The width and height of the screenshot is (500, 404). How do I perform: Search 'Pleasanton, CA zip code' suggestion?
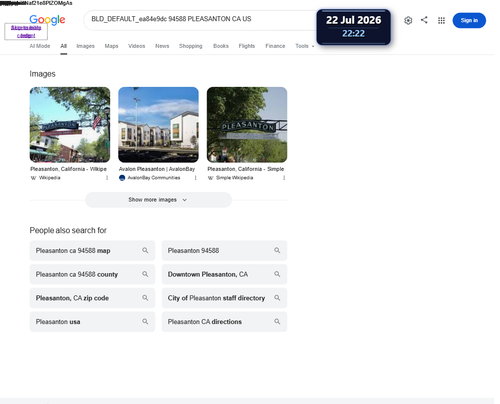point(92,298)
